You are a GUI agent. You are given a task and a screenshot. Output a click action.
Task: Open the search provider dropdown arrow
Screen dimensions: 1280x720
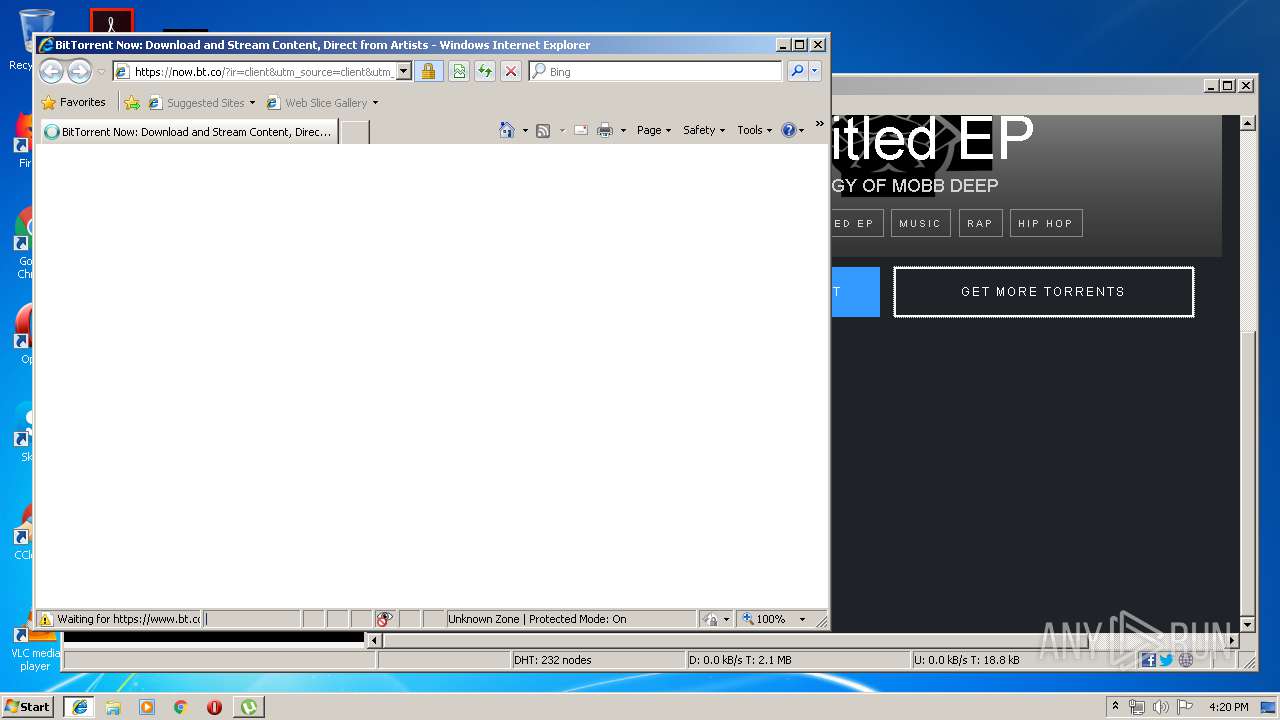pos(815,71)
